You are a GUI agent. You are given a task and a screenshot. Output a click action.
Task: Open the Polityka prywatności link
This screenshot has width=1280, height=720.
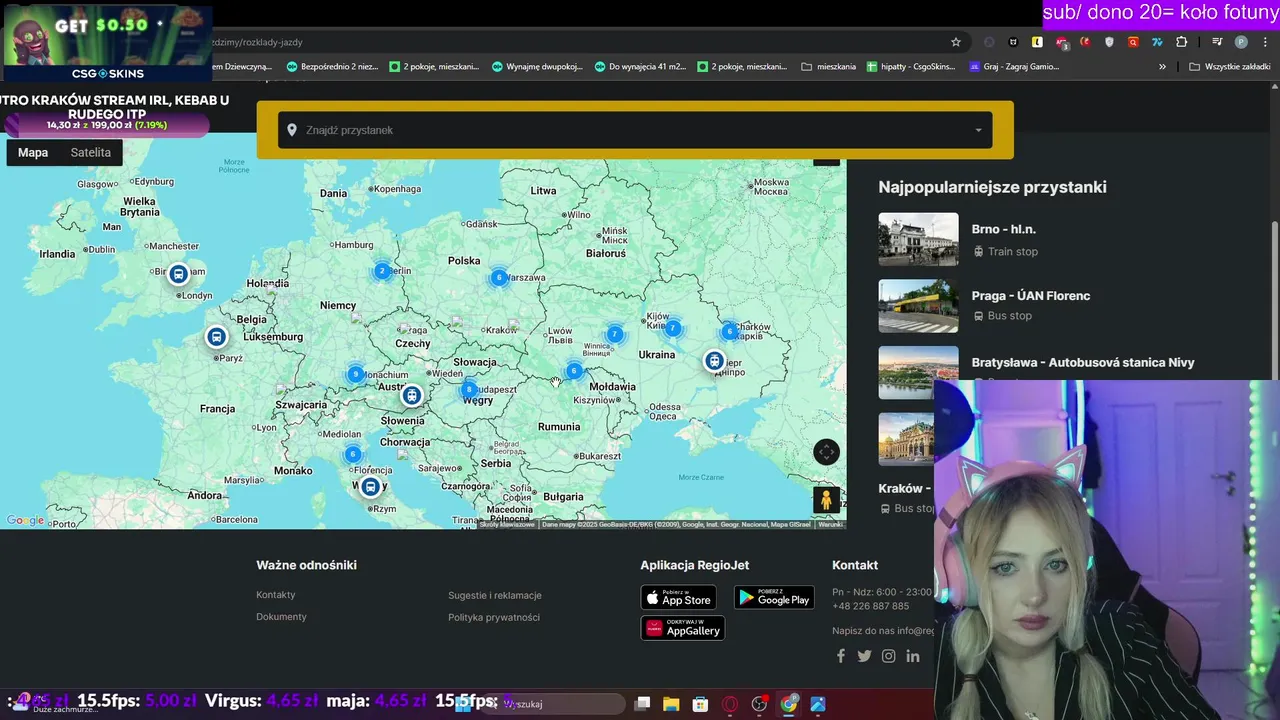tap(494, 617)
